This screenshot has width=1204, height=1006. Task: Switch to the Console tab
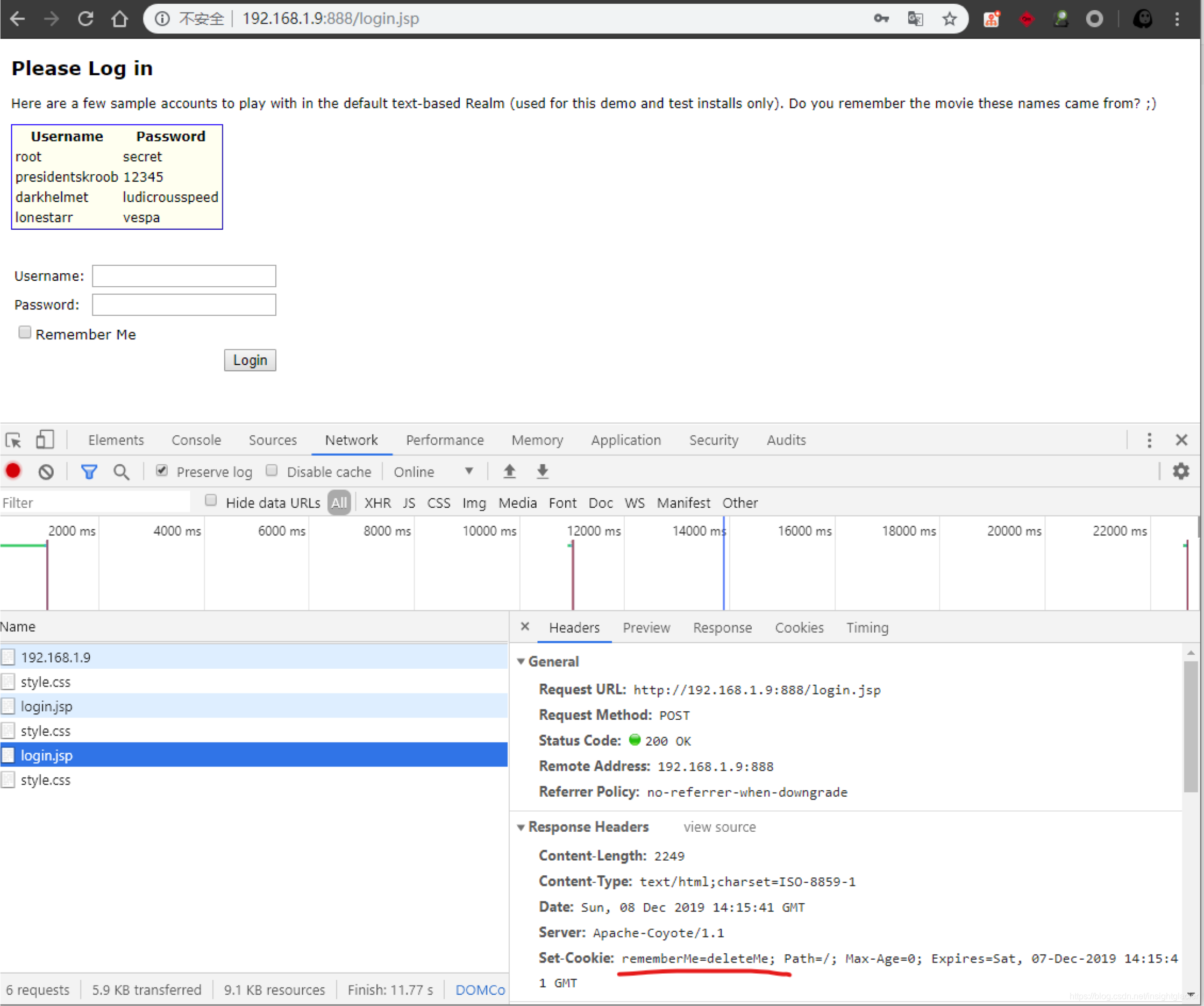[x=196, y=440]
